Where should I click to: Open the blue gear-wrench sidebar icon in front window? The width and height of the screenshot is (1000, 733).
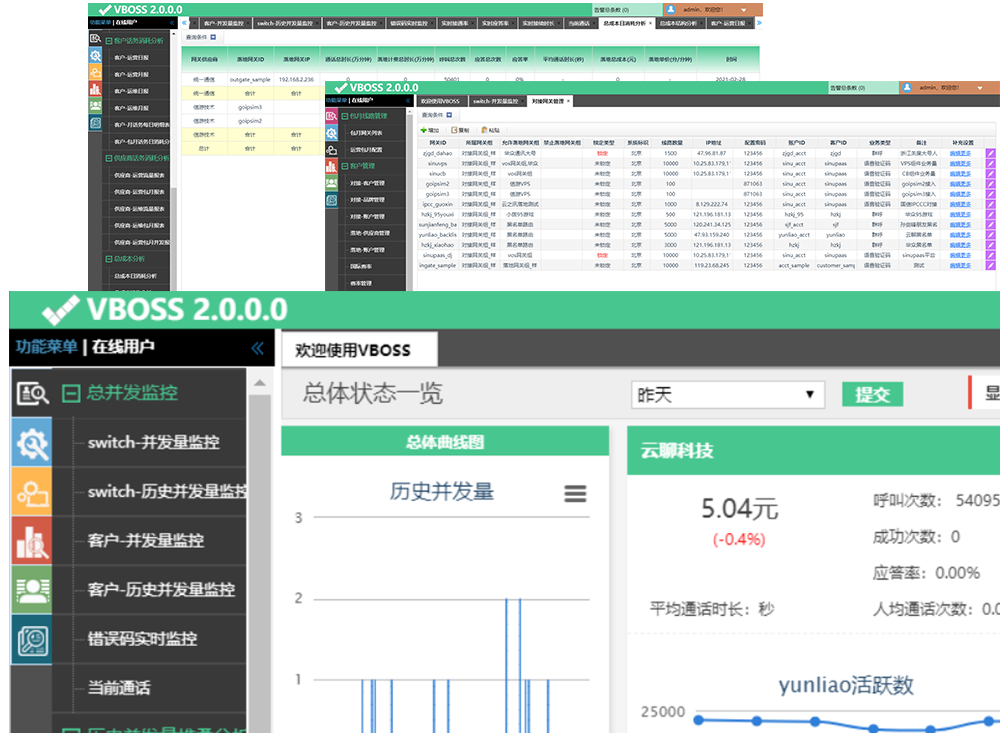(x=32, y=443)
